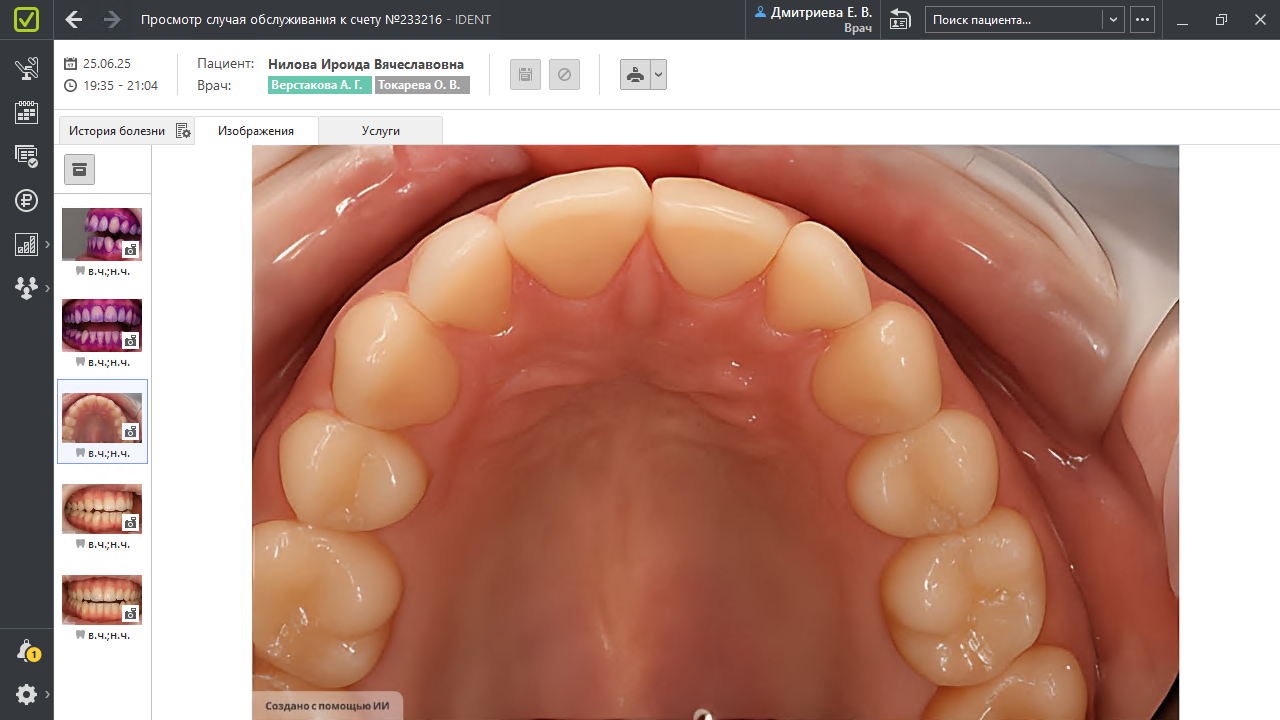1280x720 pixels.
Task: Open the schedule calendar sidebar icon
Action: point(27,112)
